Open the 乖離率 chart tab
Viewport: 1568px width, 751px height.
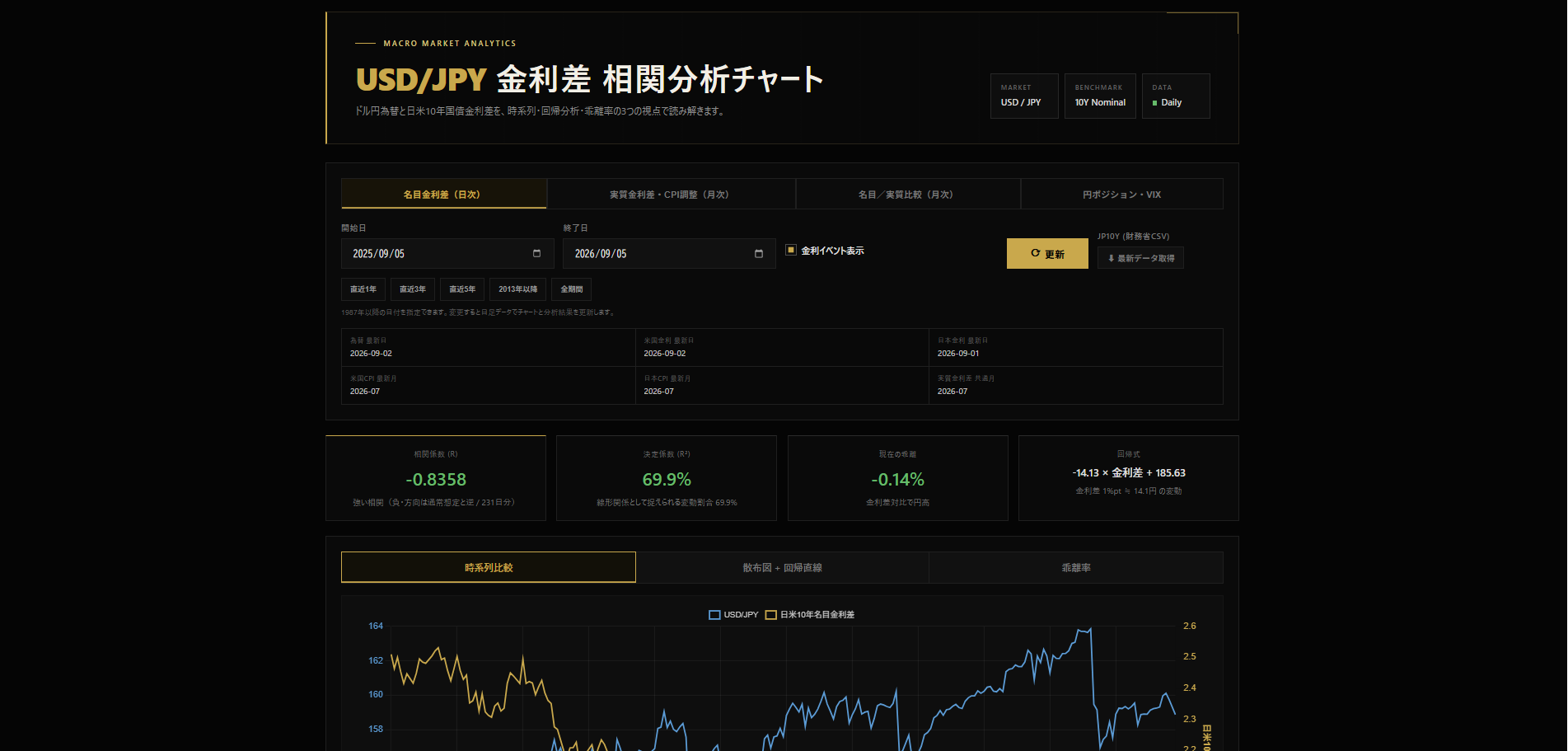(x=1075, y=567)
